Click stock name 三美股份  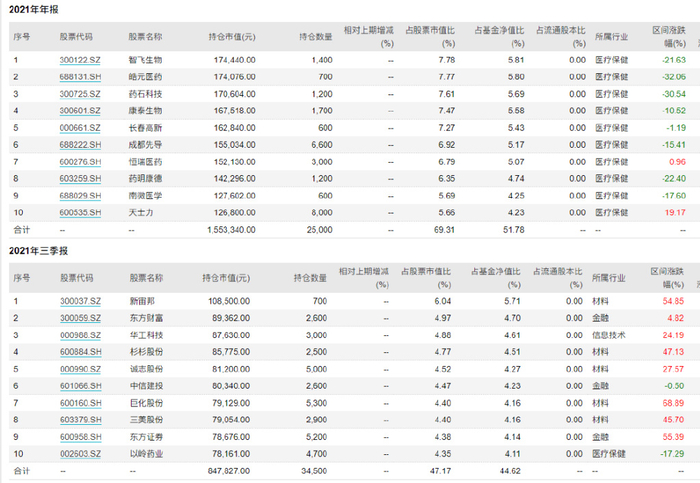click(146, 420)
